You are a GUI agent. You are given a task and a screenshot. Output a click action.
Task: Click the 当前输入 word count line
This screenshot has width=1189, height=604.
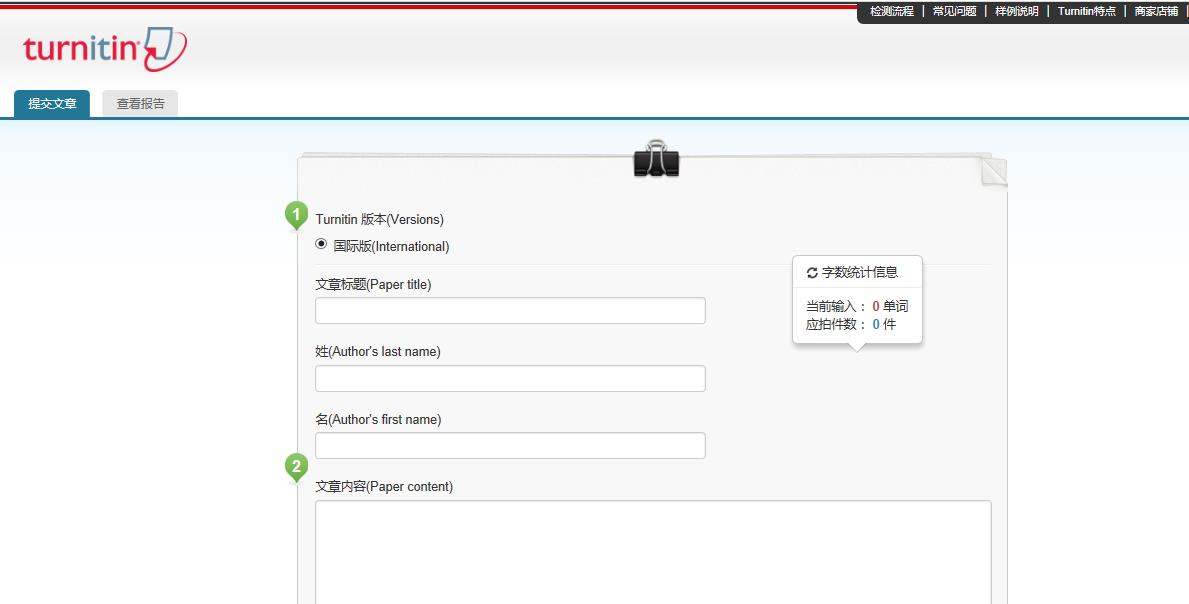[857, 306]
